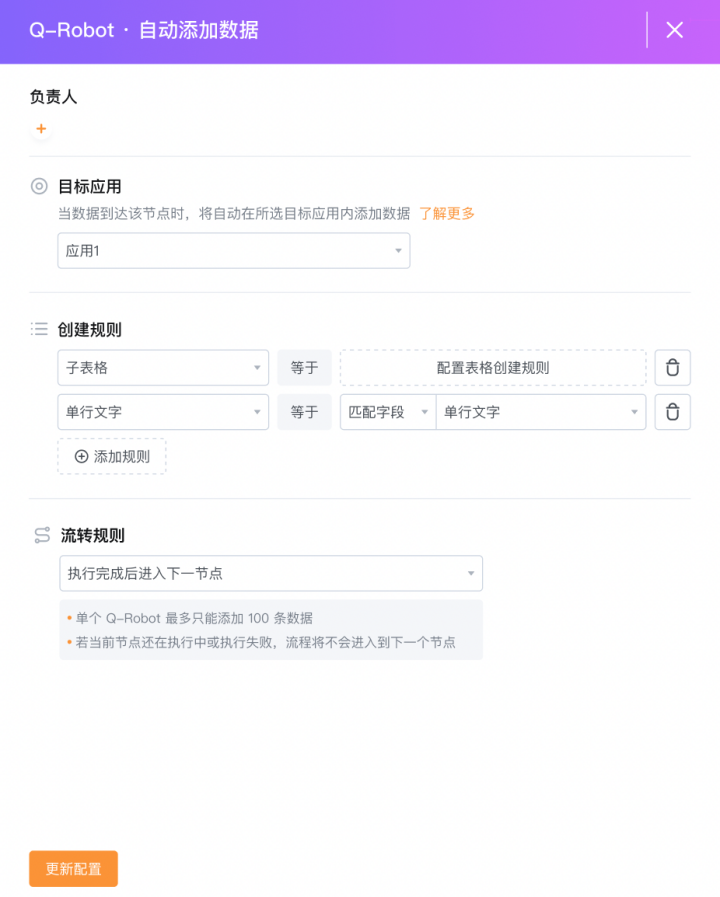This screenshot has width=720, height=897.
Task: Click the first 等于 operator label
Action: 304,367
